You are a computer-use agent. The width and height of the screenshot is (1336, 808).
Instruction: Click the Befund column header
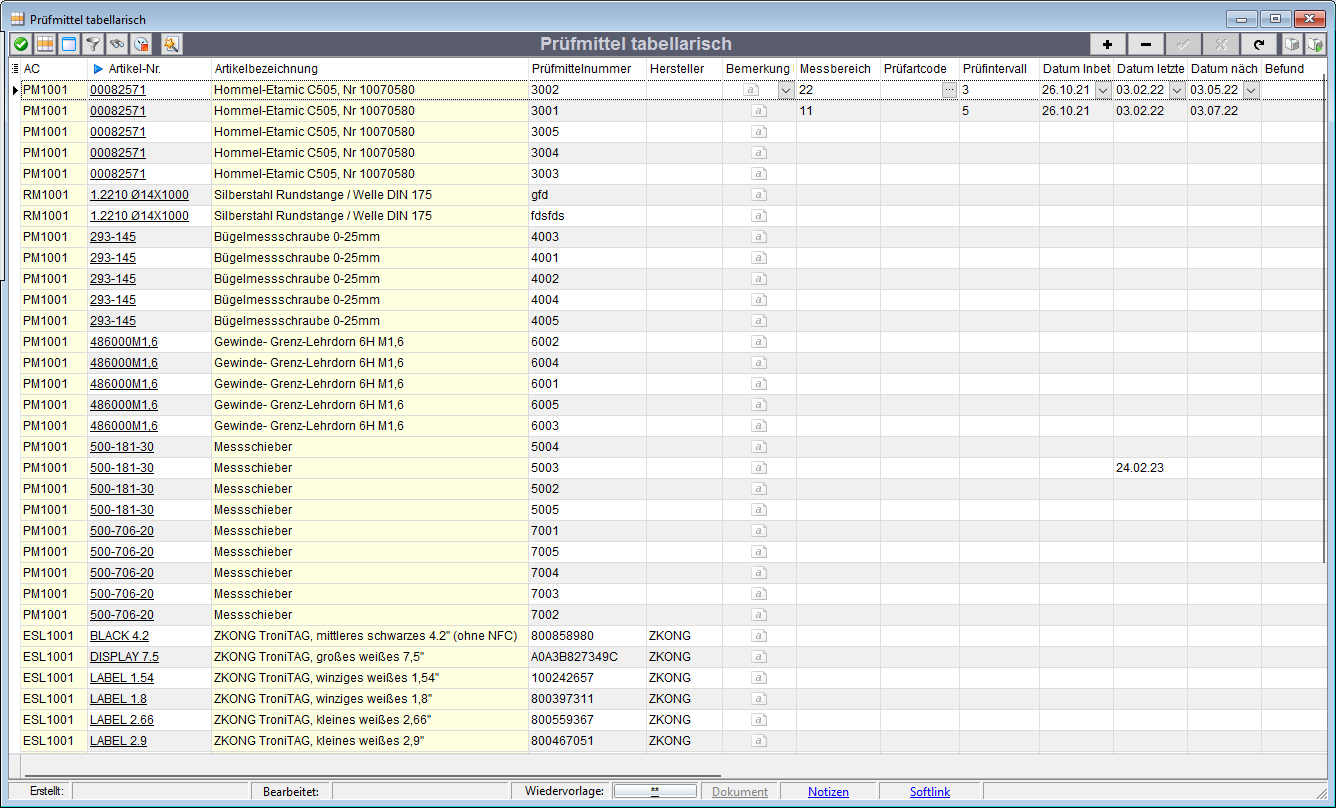(1293, 68)
